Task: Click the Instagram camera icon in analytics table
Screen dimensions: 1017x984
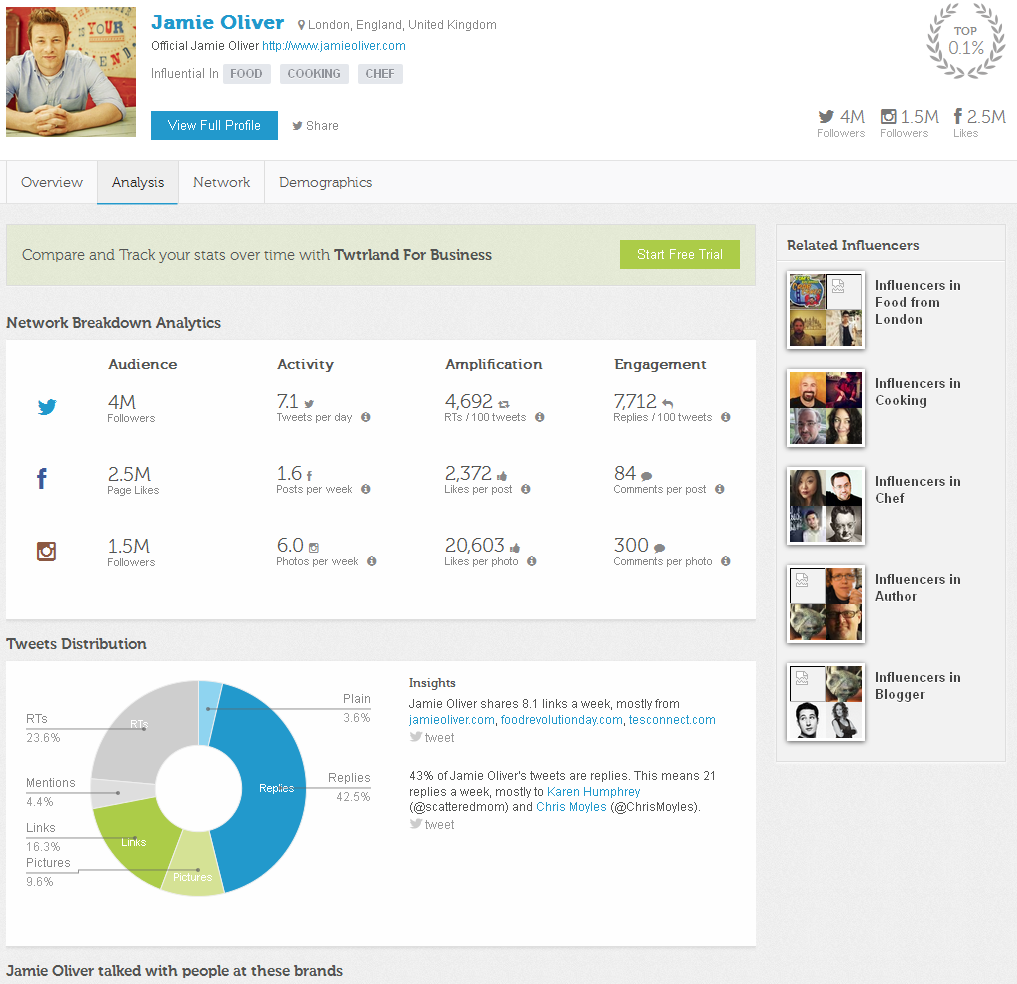Action: (x=46, y=551)
